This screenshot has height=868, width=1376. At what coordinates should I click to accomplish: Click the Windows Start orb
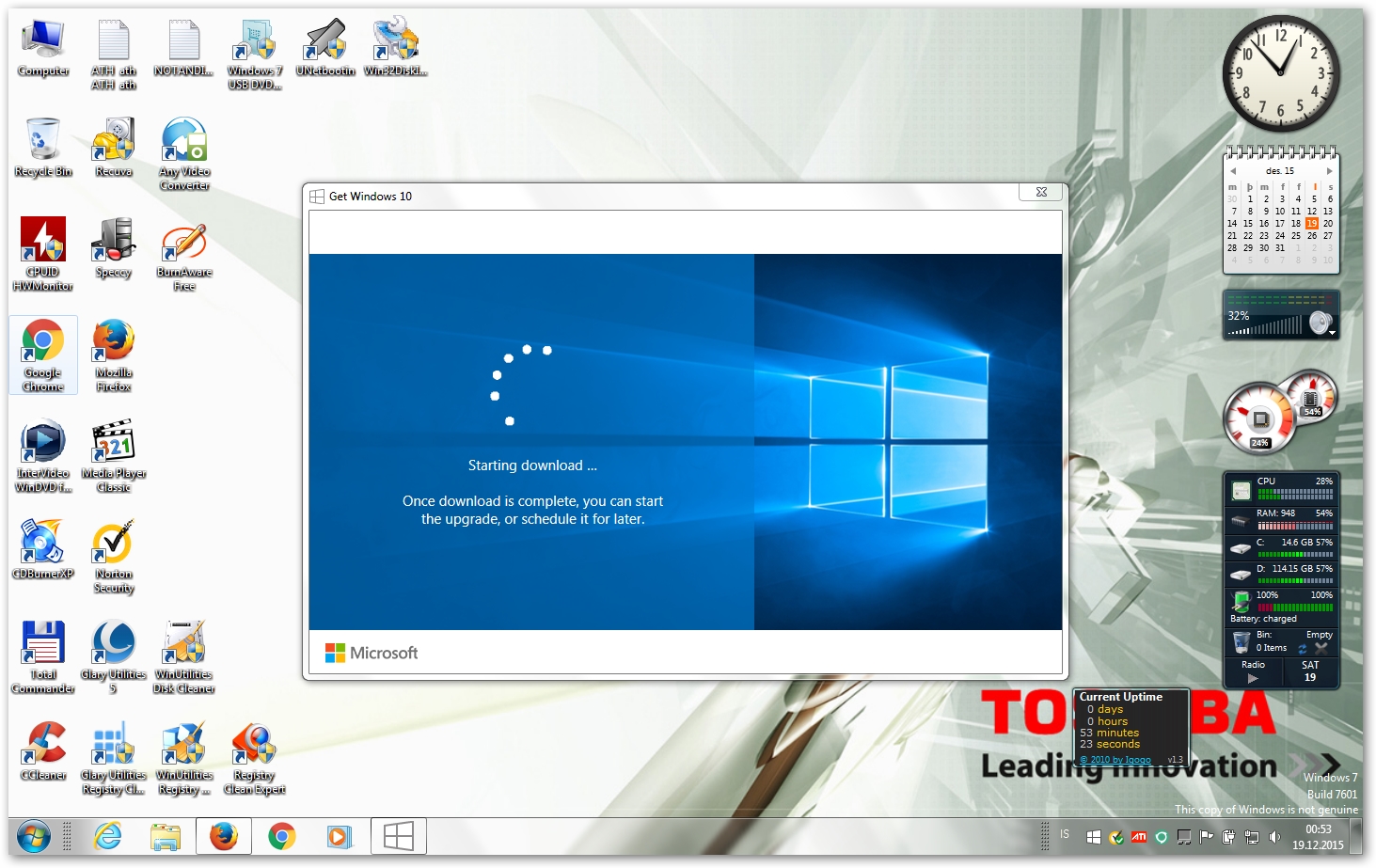click(33, 836)
